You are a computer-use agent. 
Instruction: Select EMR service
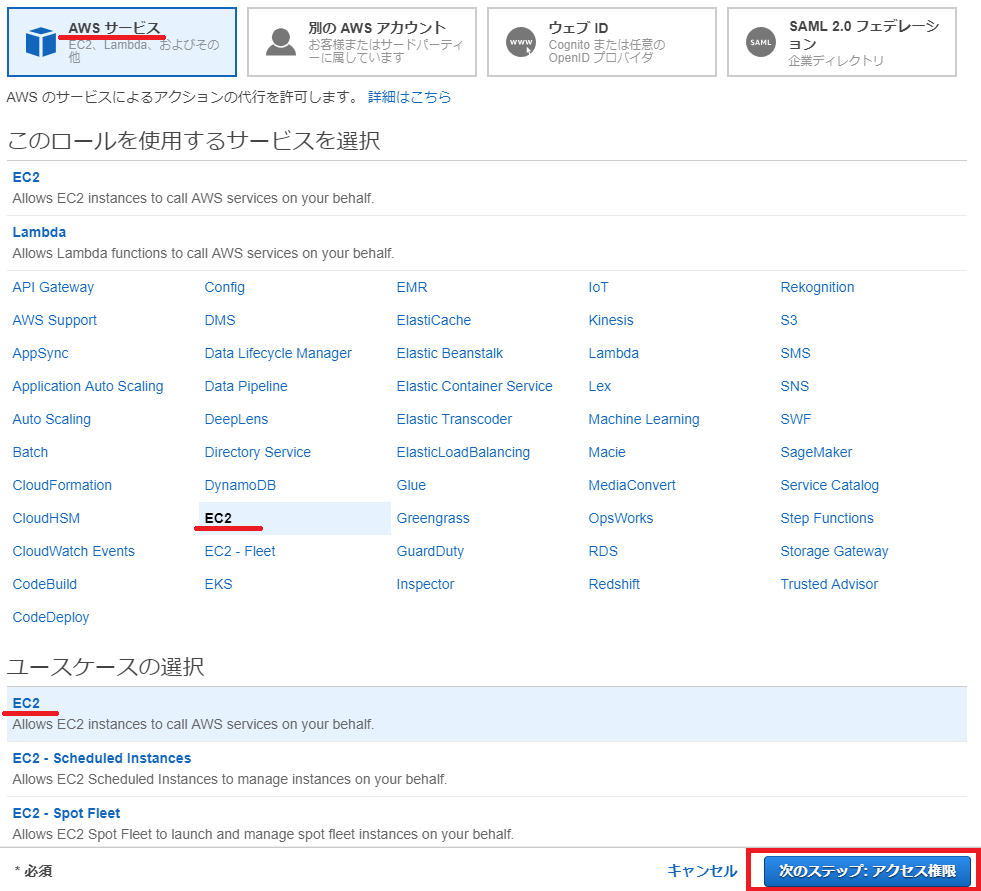coord(412,287)
